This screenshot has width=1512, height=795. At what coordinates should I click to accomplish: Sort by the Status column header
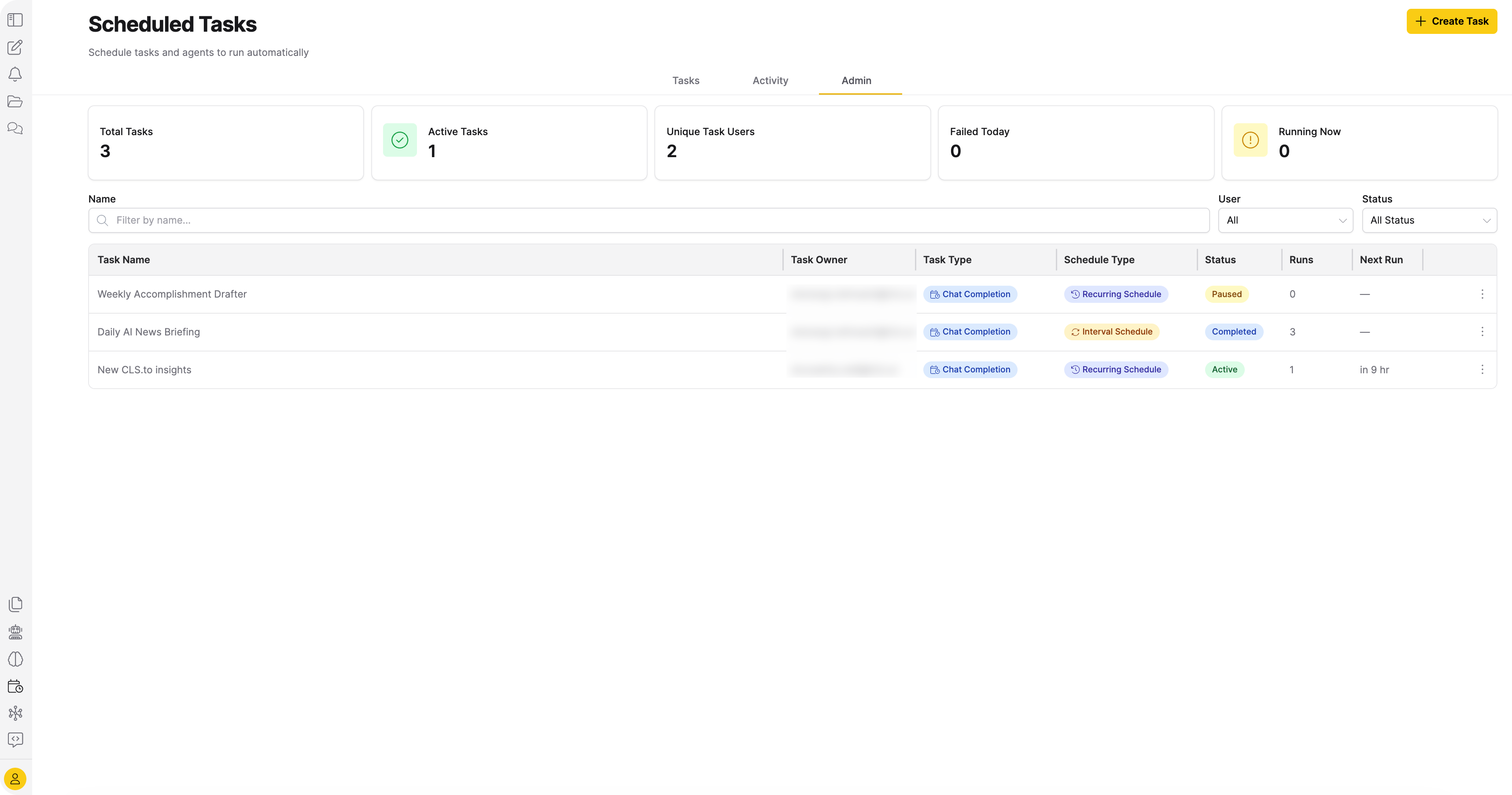pyautogui.click(x=1220, y=259)
